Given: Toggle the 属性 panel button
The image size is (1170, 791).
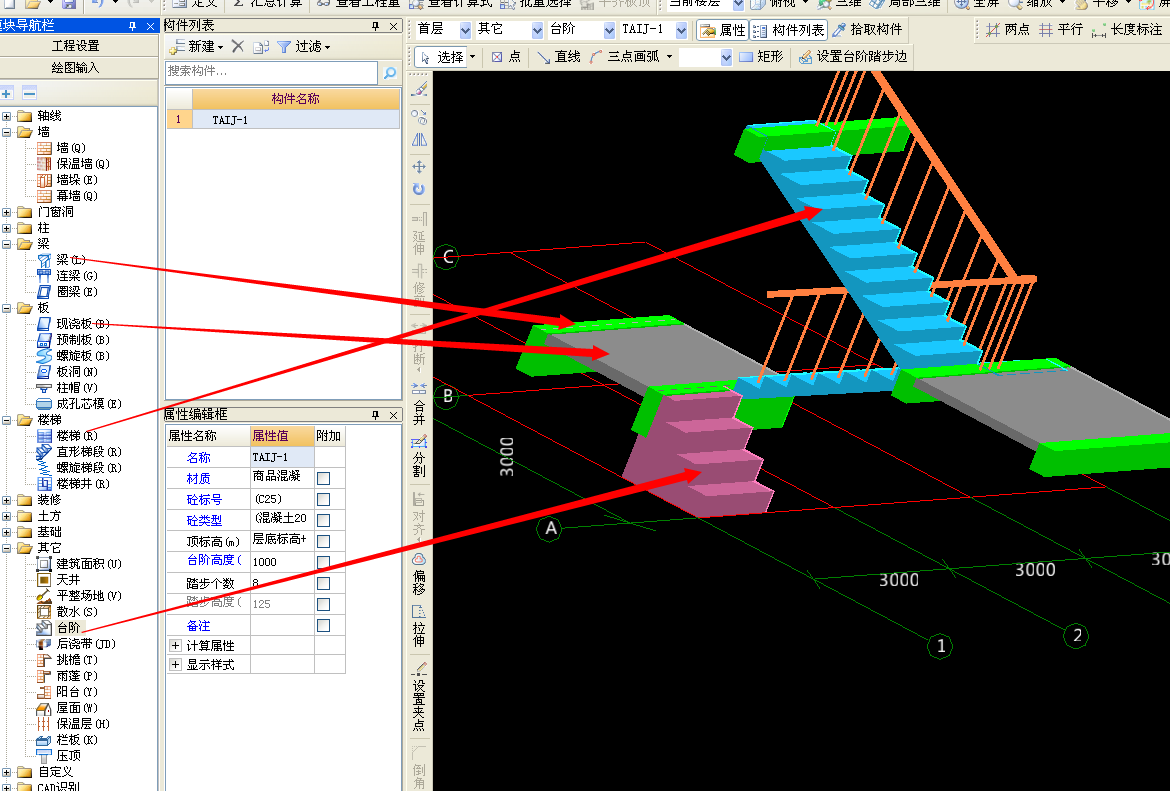Looking at the screenshot, I should [x=722, y=30].
